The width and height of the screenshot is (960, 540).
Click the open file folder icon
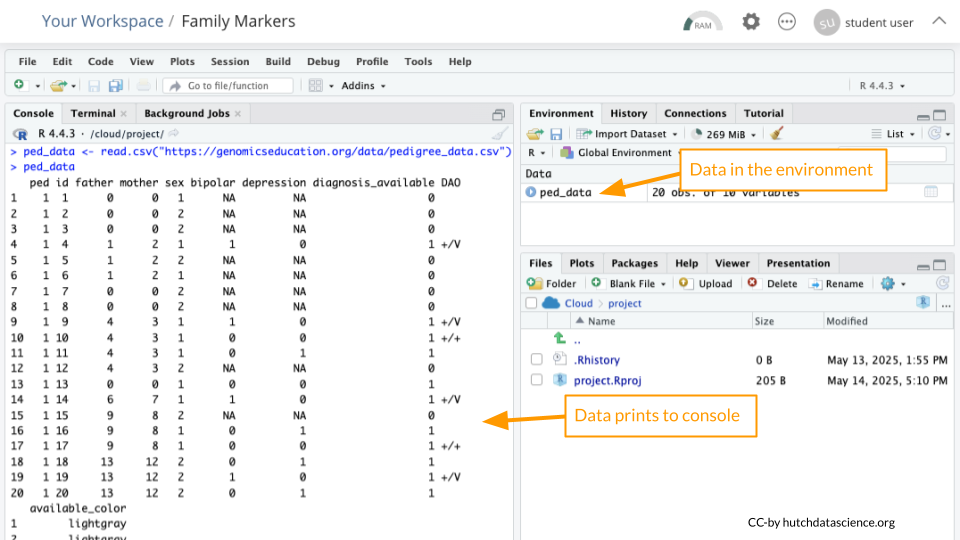tap(58, 86)
